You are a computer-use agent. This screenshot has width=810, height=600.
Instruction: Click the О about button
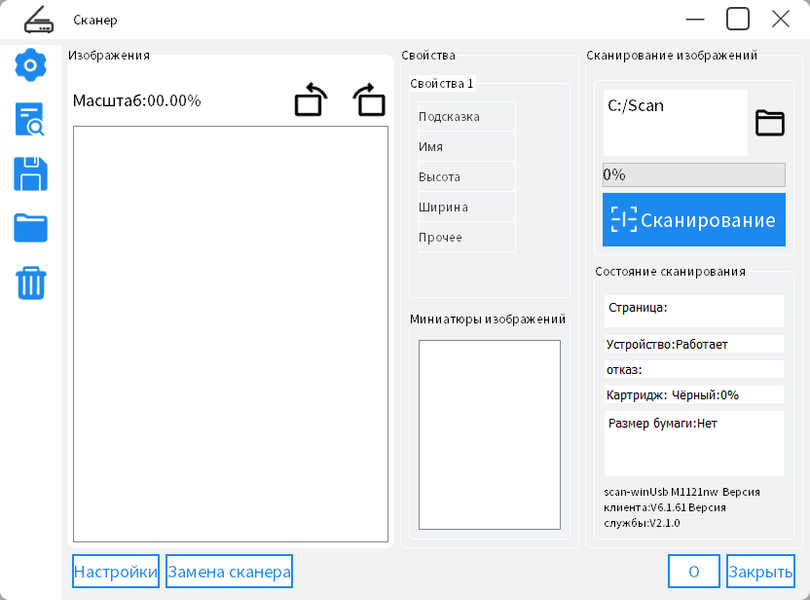694,571
